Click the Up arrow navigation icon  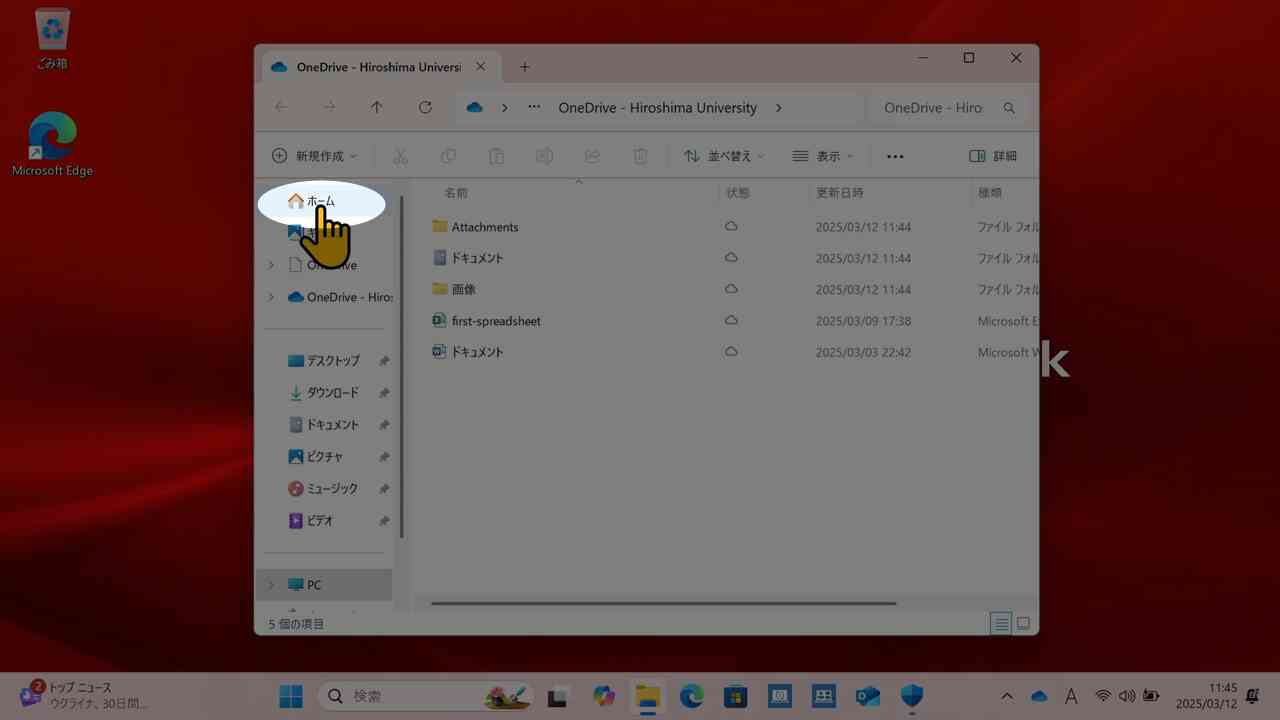click(376, 108)
